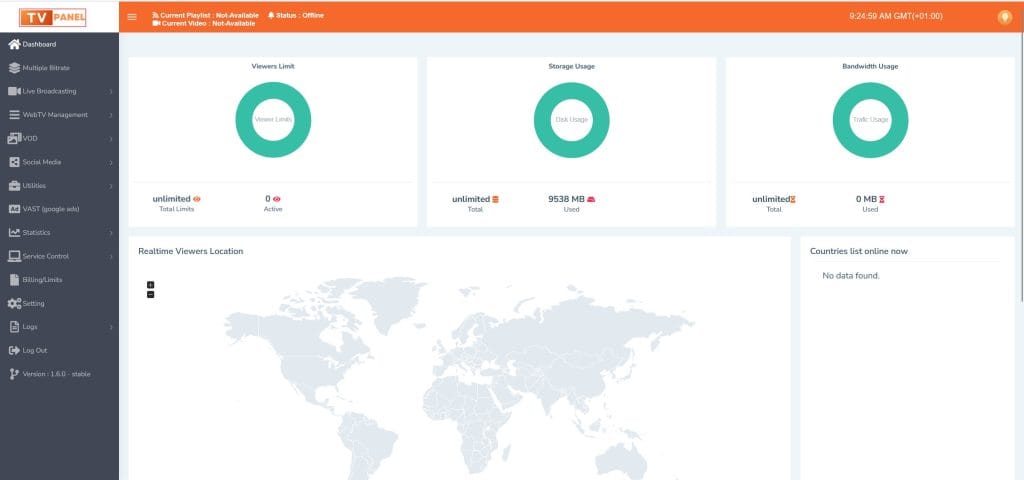Click the VOD media icon
This screenshot has width=1024, height=480.
pyautogui.click(x=14, y=138)
